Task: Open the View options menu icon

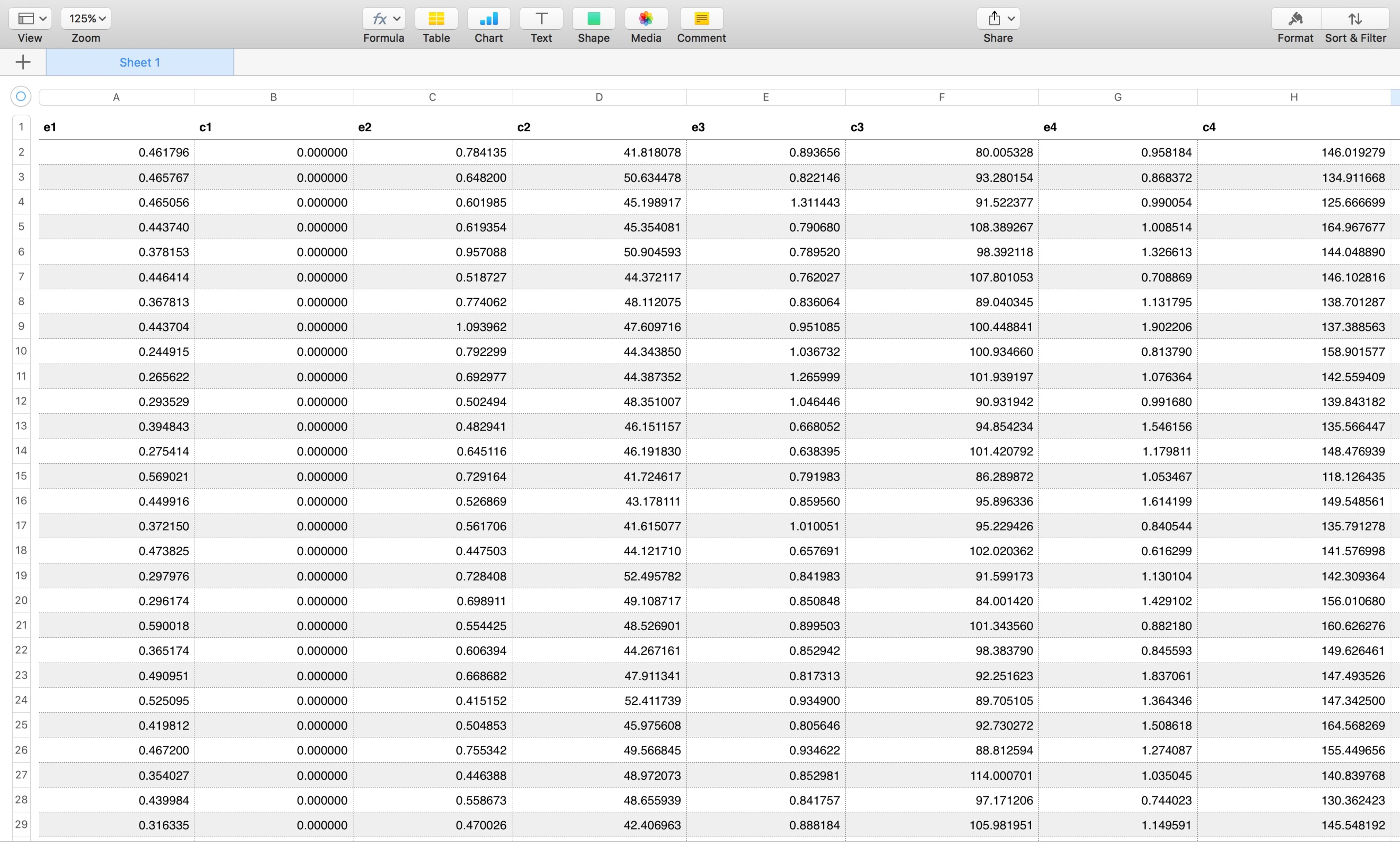Action: point(30,19)
